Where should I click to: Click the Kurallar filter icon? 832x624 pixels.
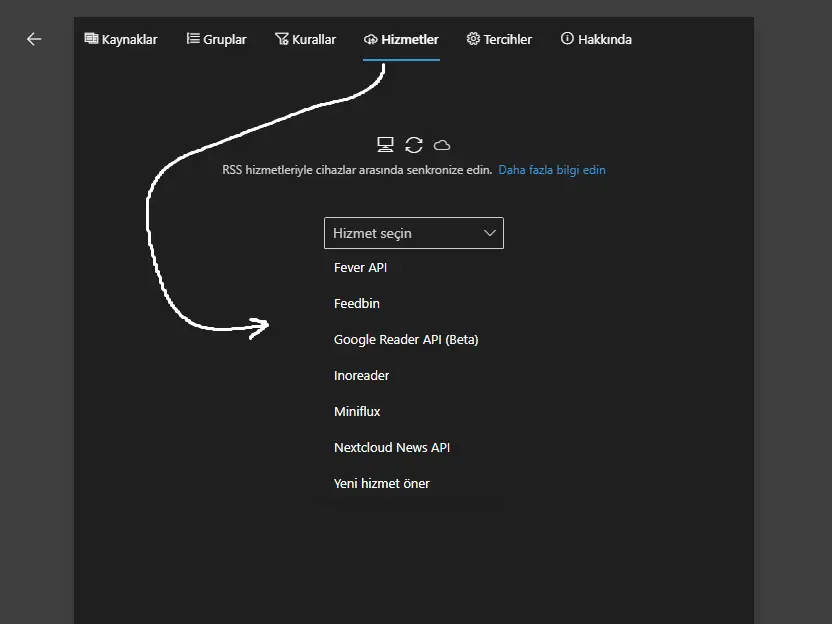(x=282, y=39)
